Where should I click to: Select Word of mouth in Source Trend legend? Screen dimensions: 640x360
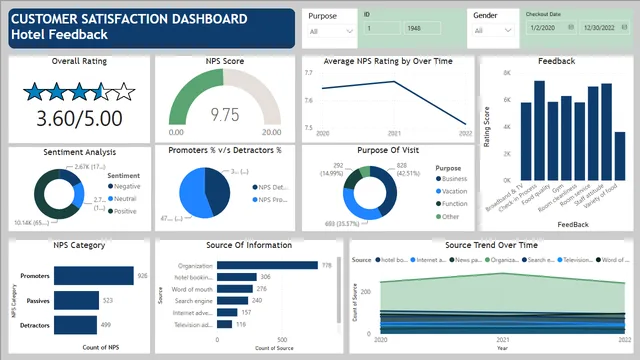[613, 260]
